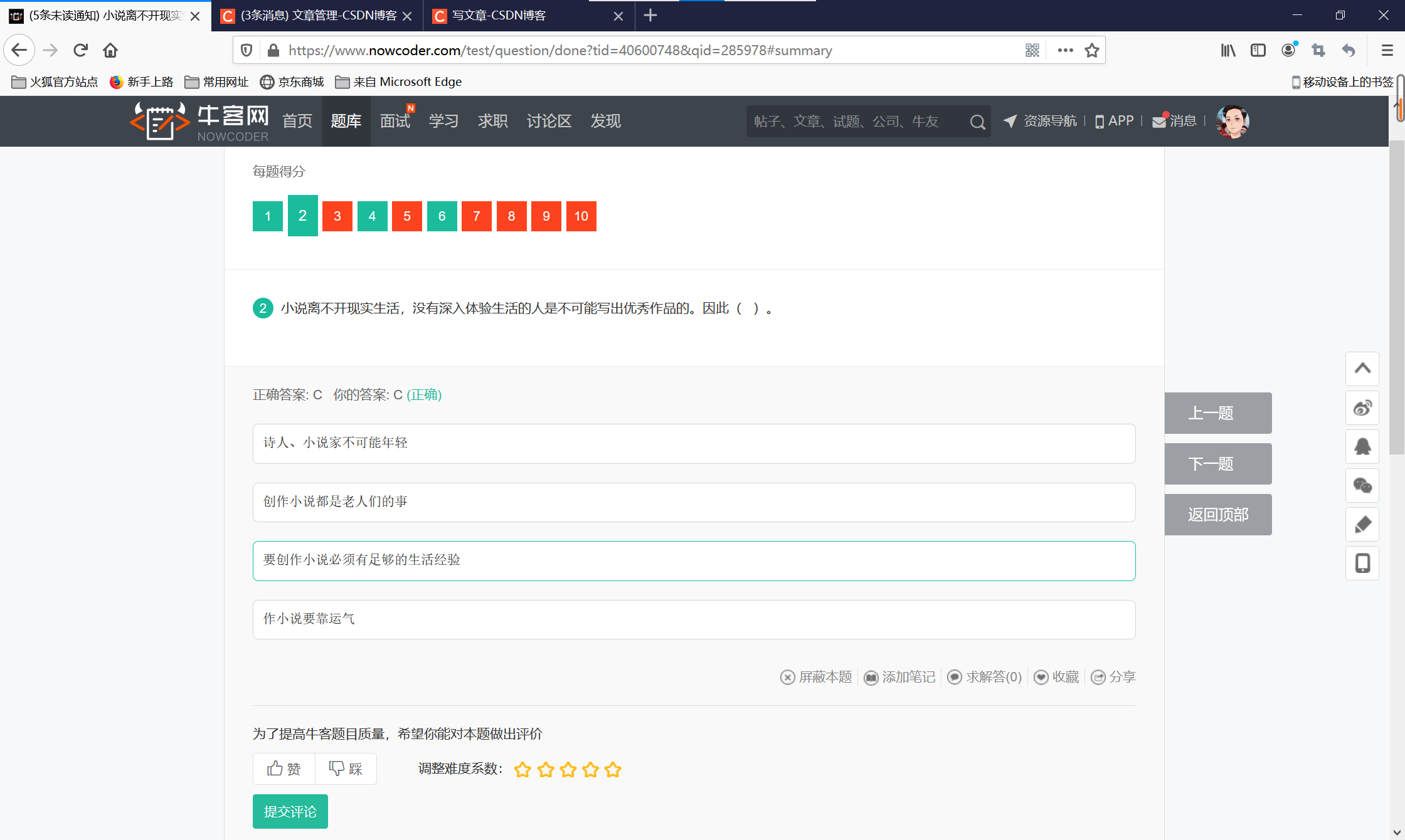Set difficulty to first star

click(x=522, y=769)
